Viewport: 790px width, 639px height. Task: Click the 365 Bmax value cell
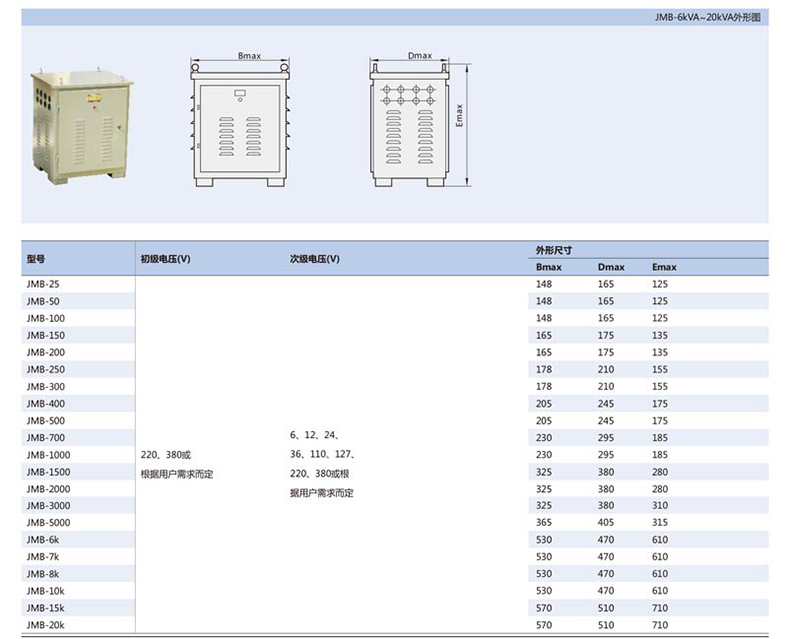coord(544,523)
